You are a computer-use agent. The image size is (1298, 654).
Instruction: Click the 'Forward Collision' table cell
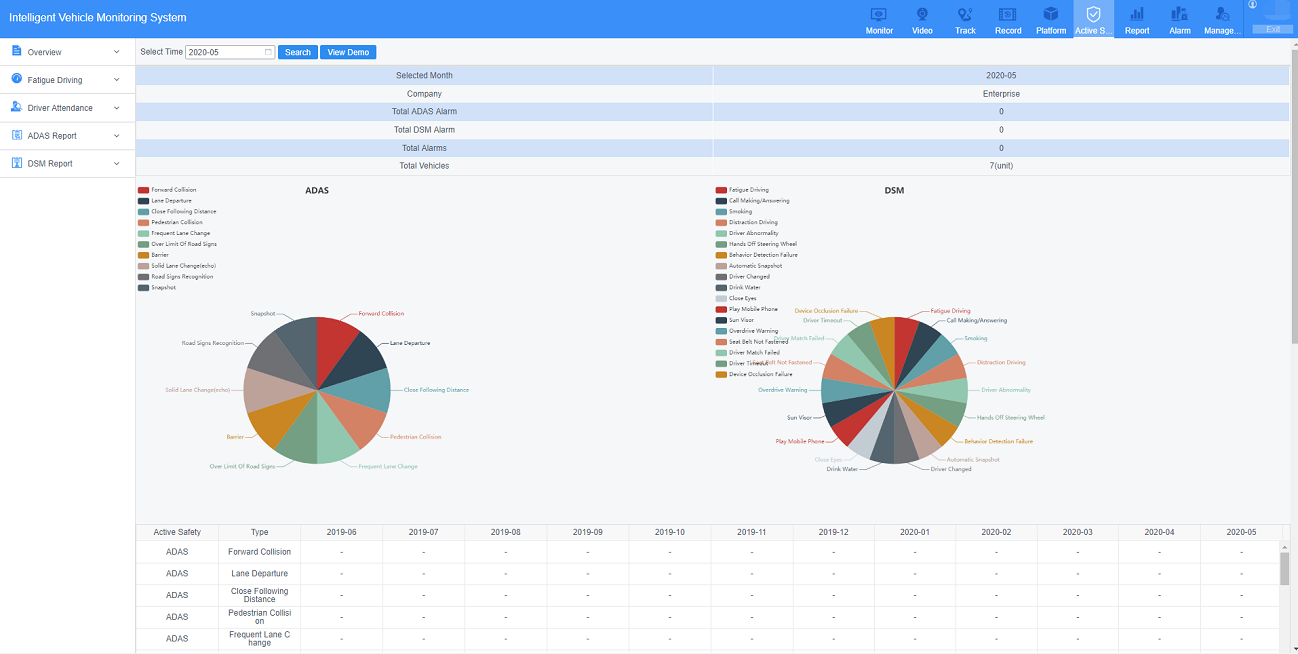[259, 552]
